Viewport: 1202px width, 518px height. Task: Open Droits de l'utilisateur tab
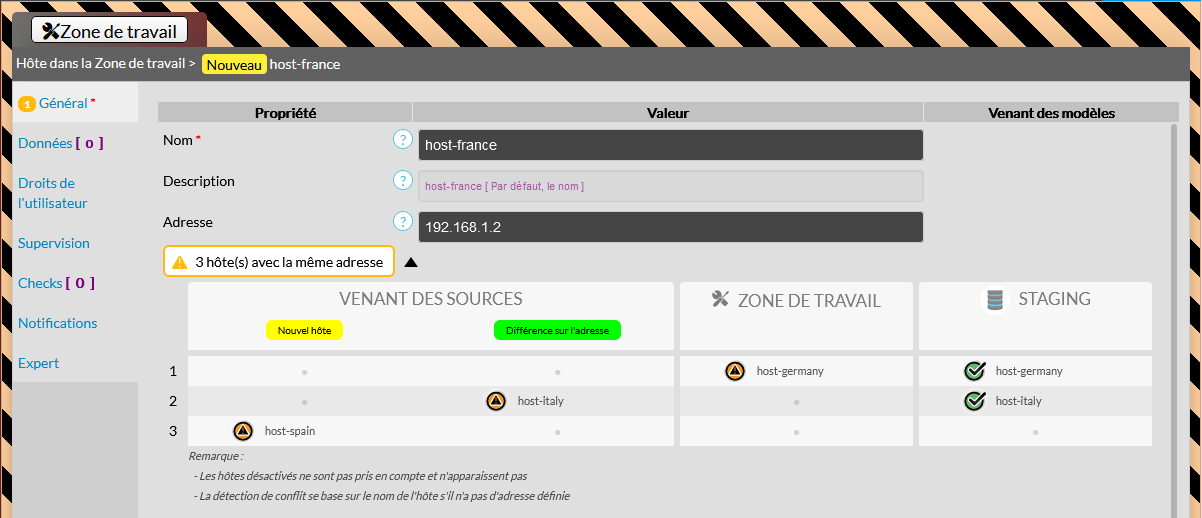click(x=53, y=193)
